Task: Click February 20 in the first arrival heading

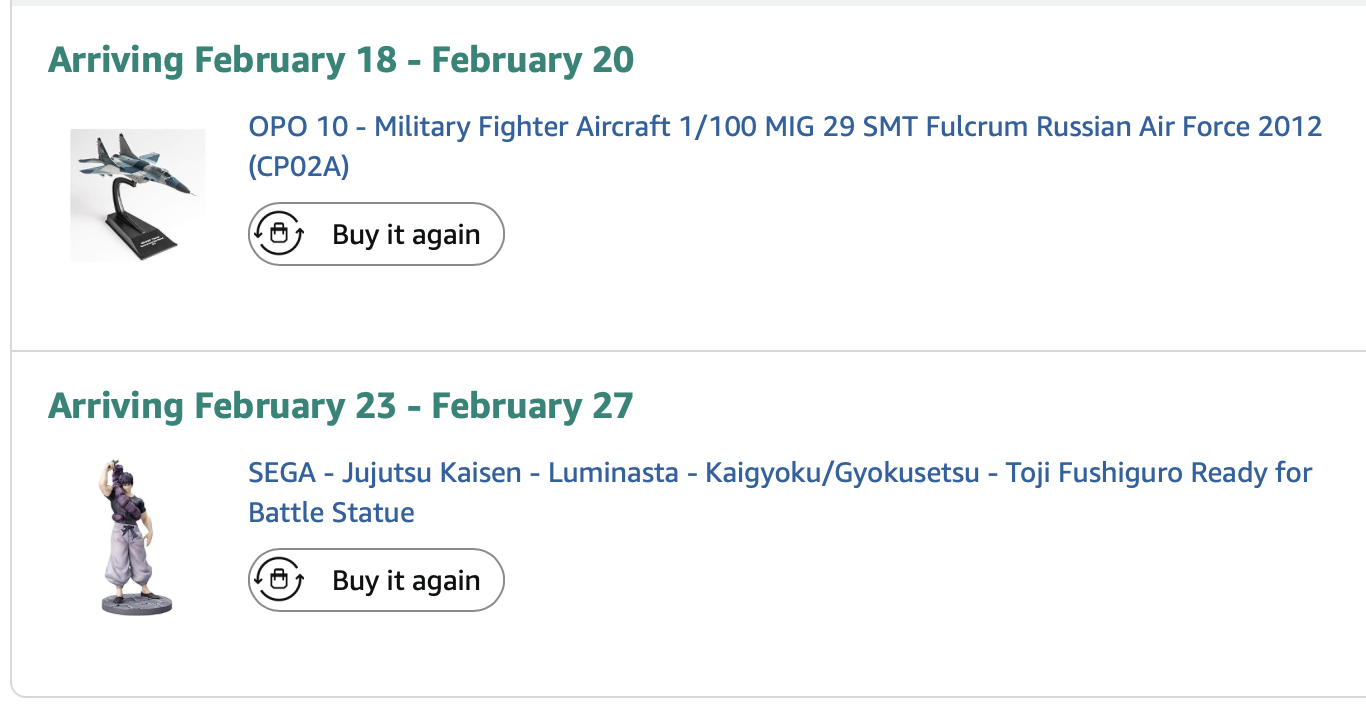Action: (x=532, y=60)
